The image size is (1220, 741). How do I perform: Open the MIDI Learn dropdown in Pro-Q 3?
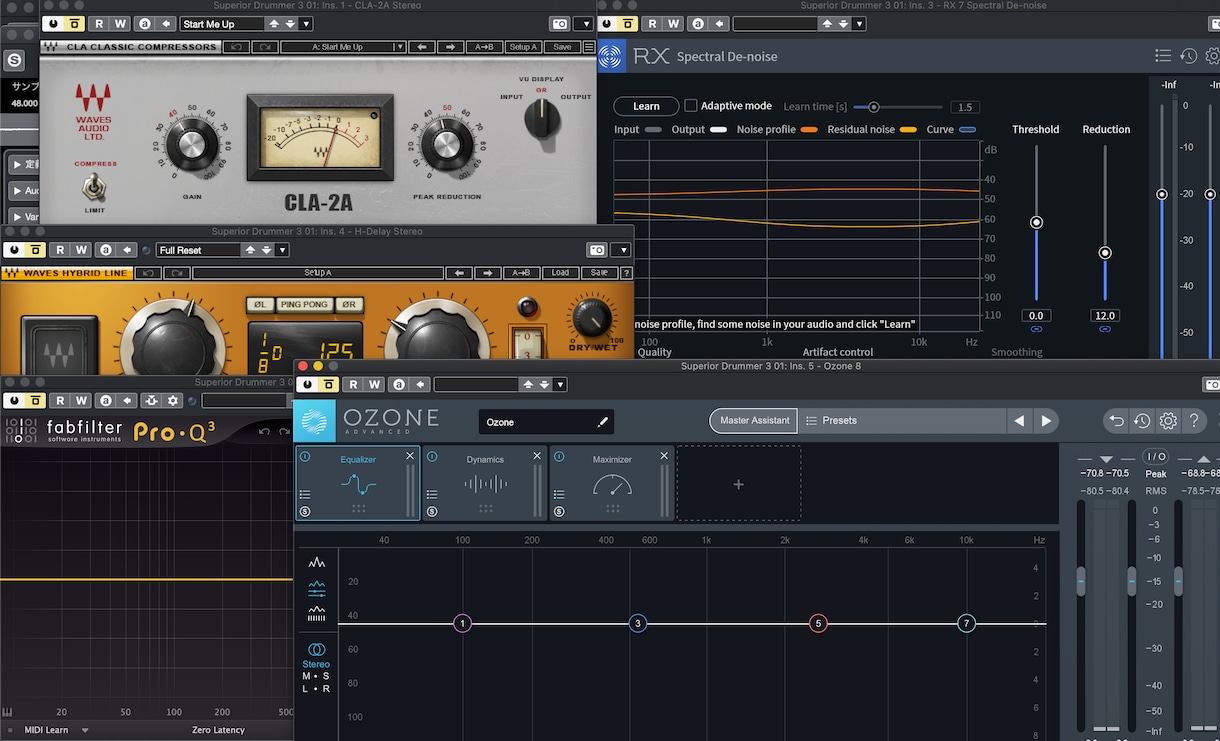[85, 730]
